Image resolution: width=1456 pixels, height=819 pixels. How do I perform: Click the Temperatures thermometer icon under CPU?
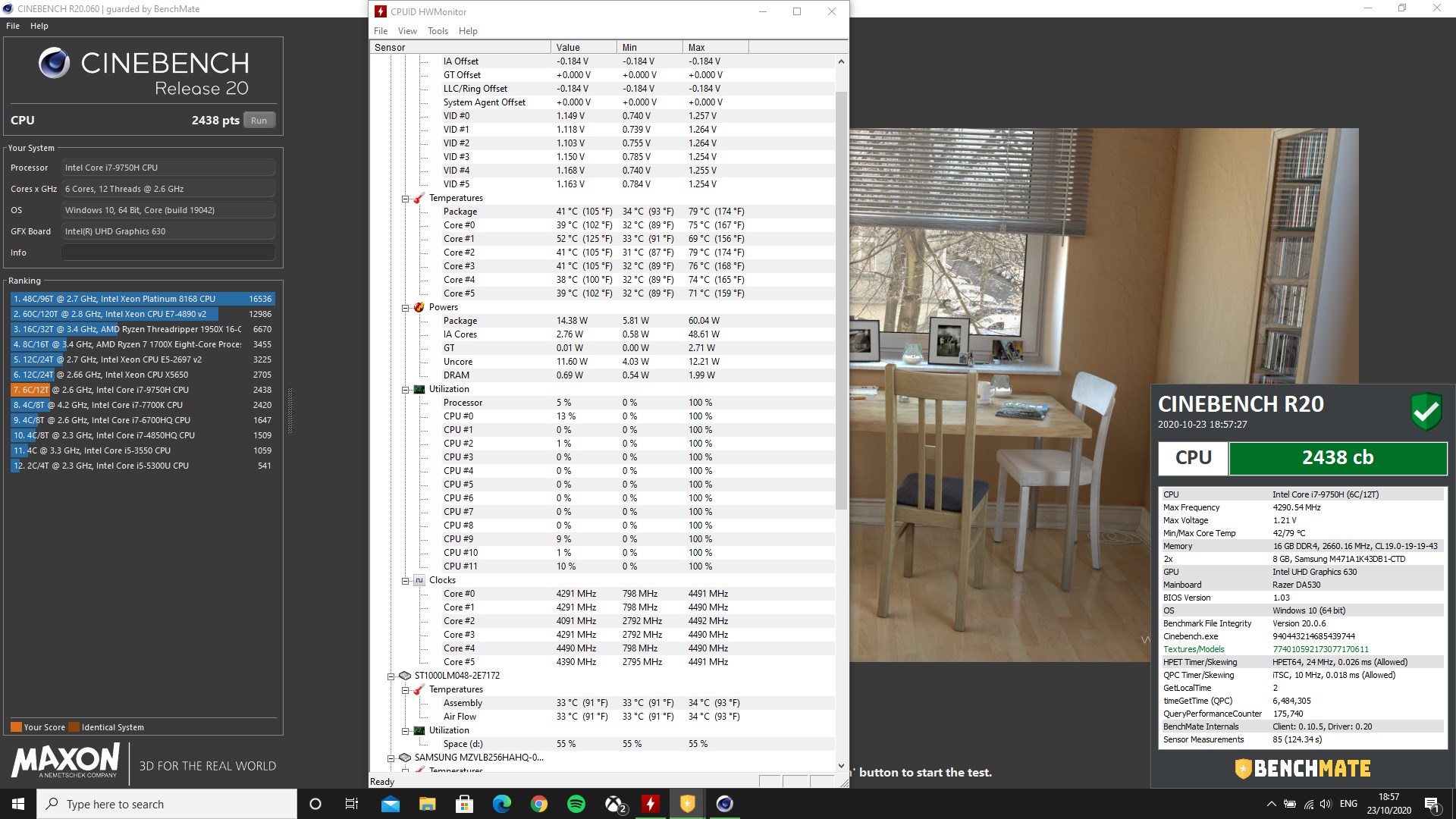click(x=419, y=198)
